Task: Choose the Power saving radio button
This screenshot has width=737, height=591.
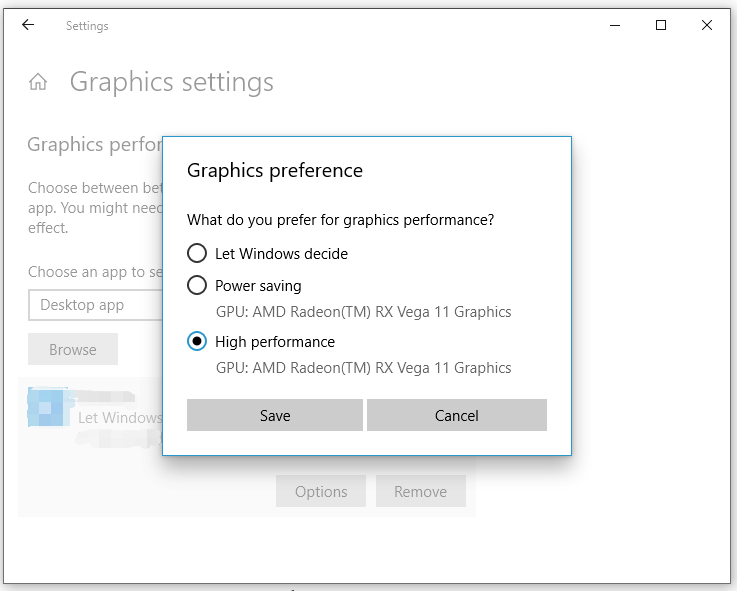Action: click(198, 286)
